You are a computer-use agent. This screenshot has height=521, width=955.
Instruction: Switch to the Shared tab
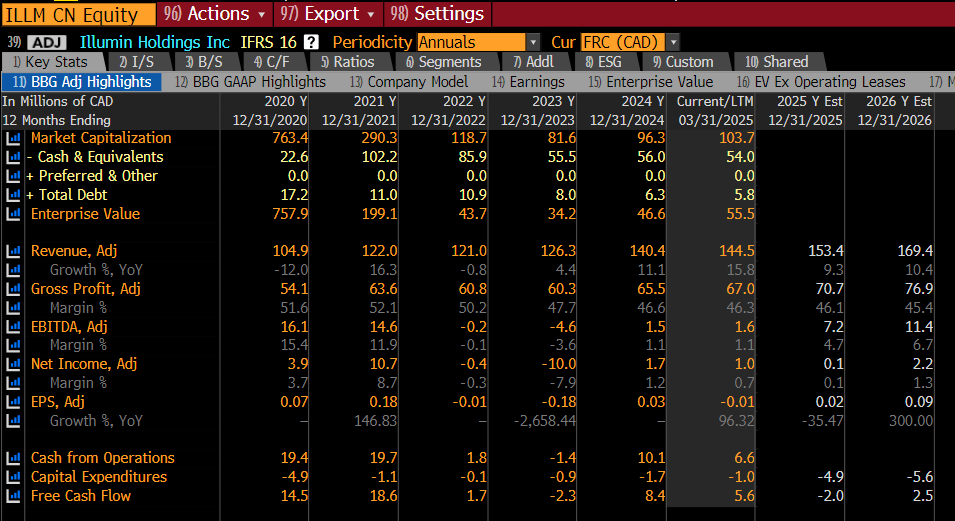[777, 62]
